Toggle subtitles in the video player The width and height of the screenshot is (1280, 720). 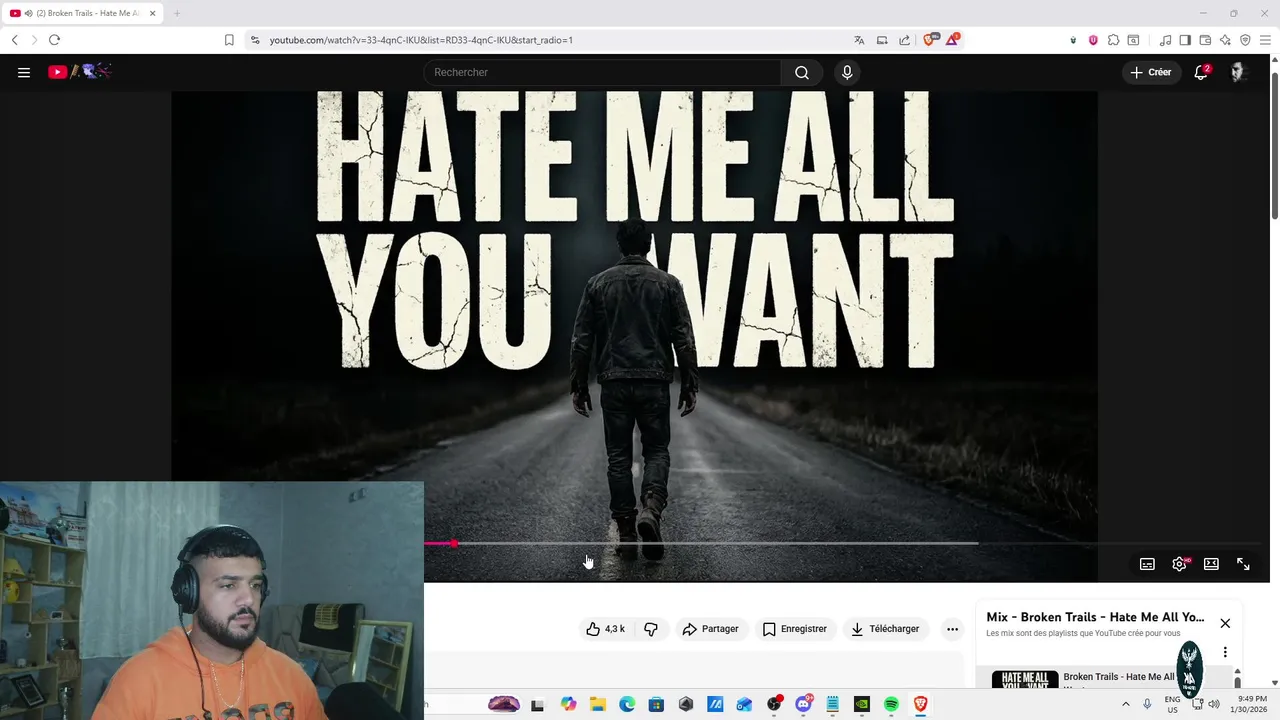(x=1147, y=564)
